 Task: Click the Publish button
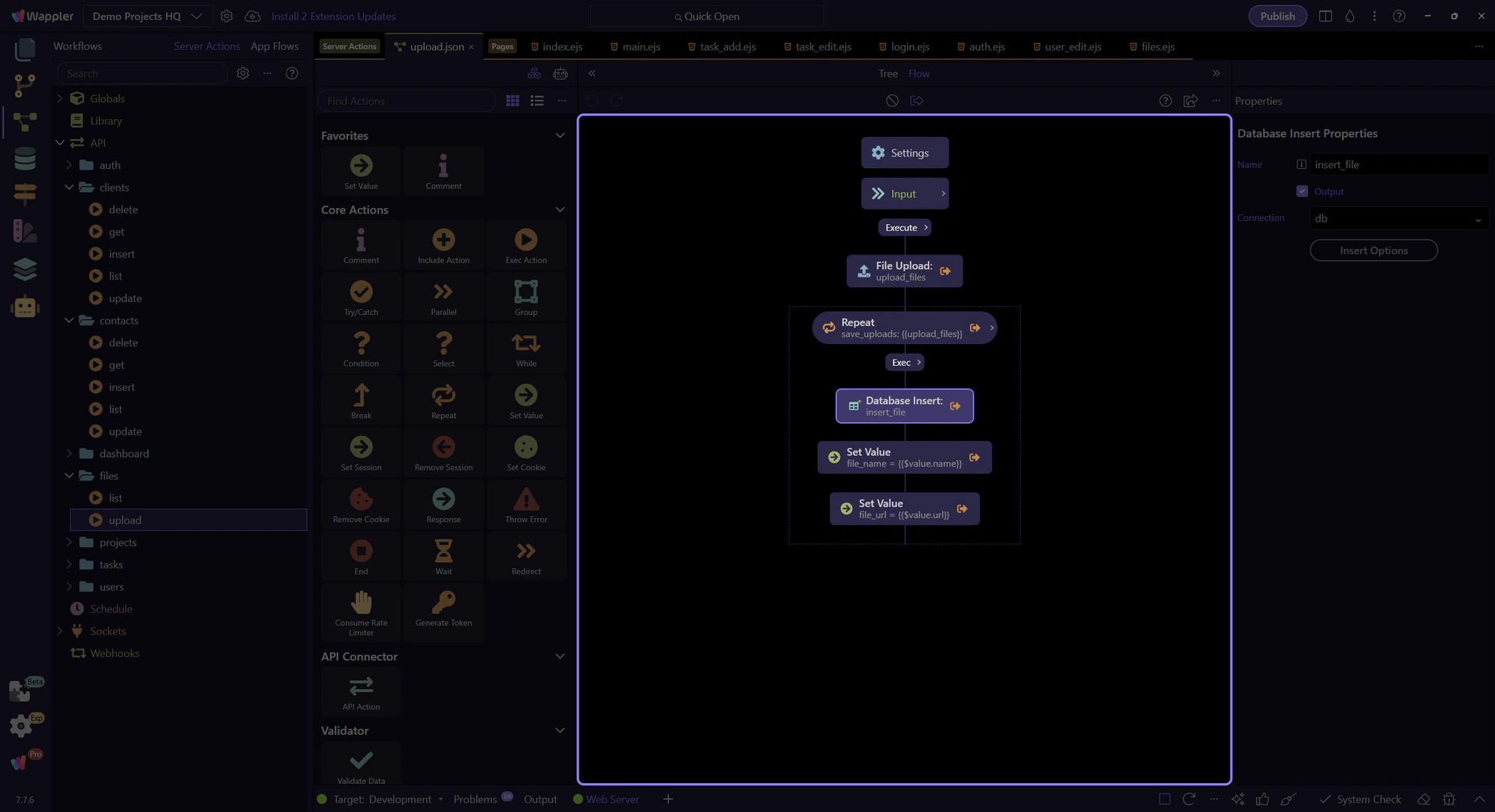point(1277,16)
